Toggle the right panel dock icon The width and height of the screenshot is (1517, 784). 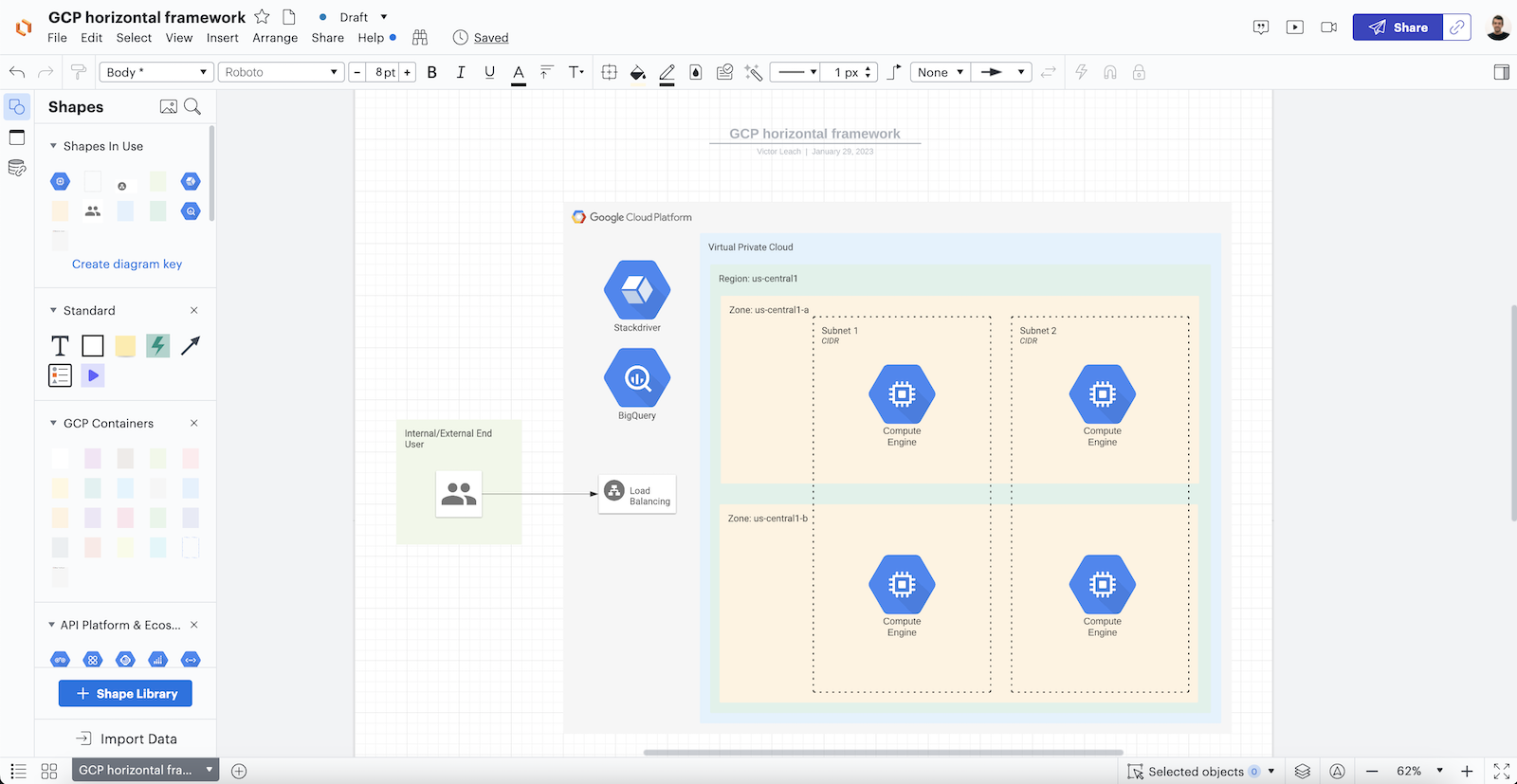click(x=1502, y=72)
